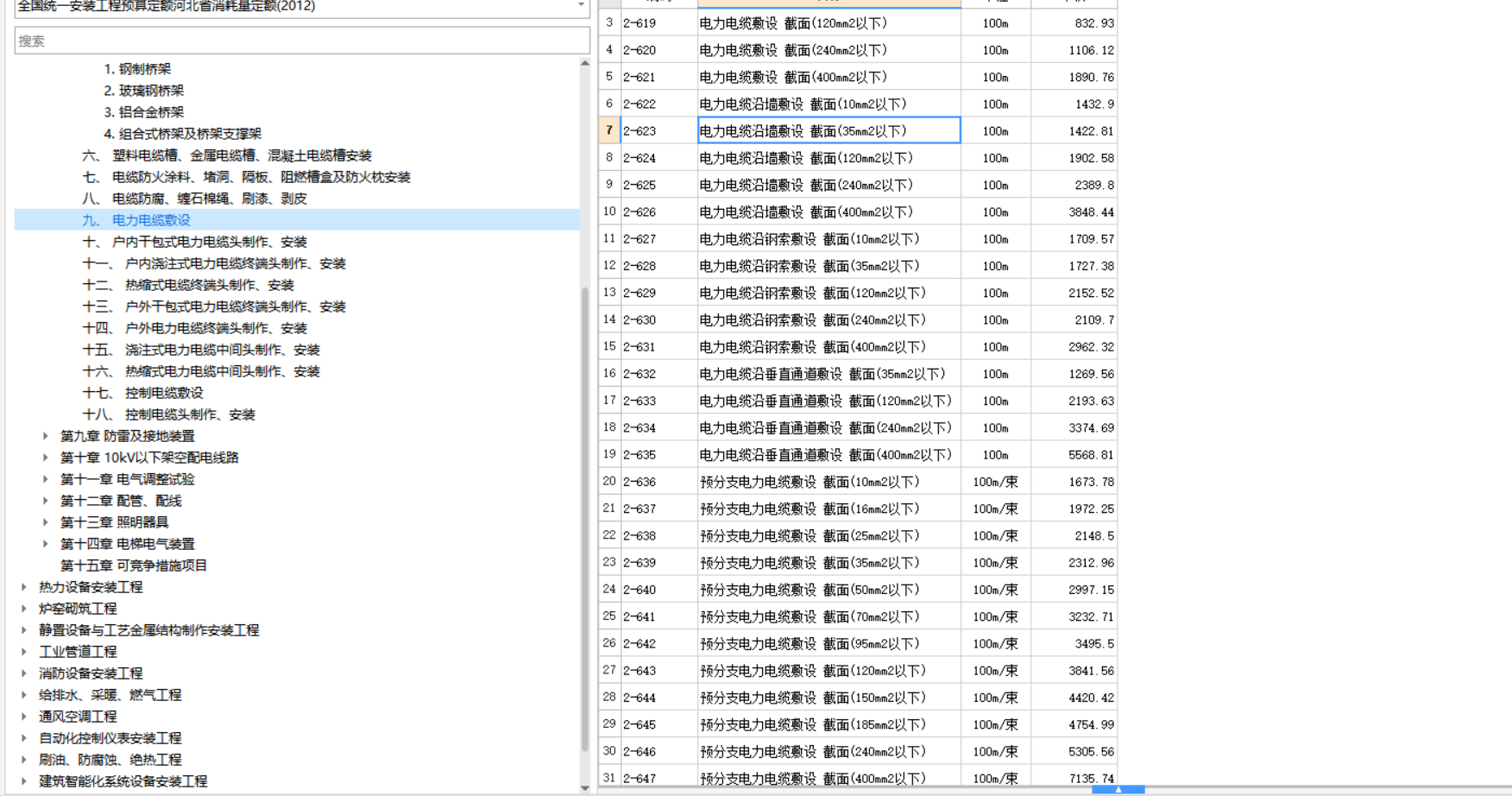
Task: Select 十八、控制电缆头制作、安装 item
Action: 168,414
